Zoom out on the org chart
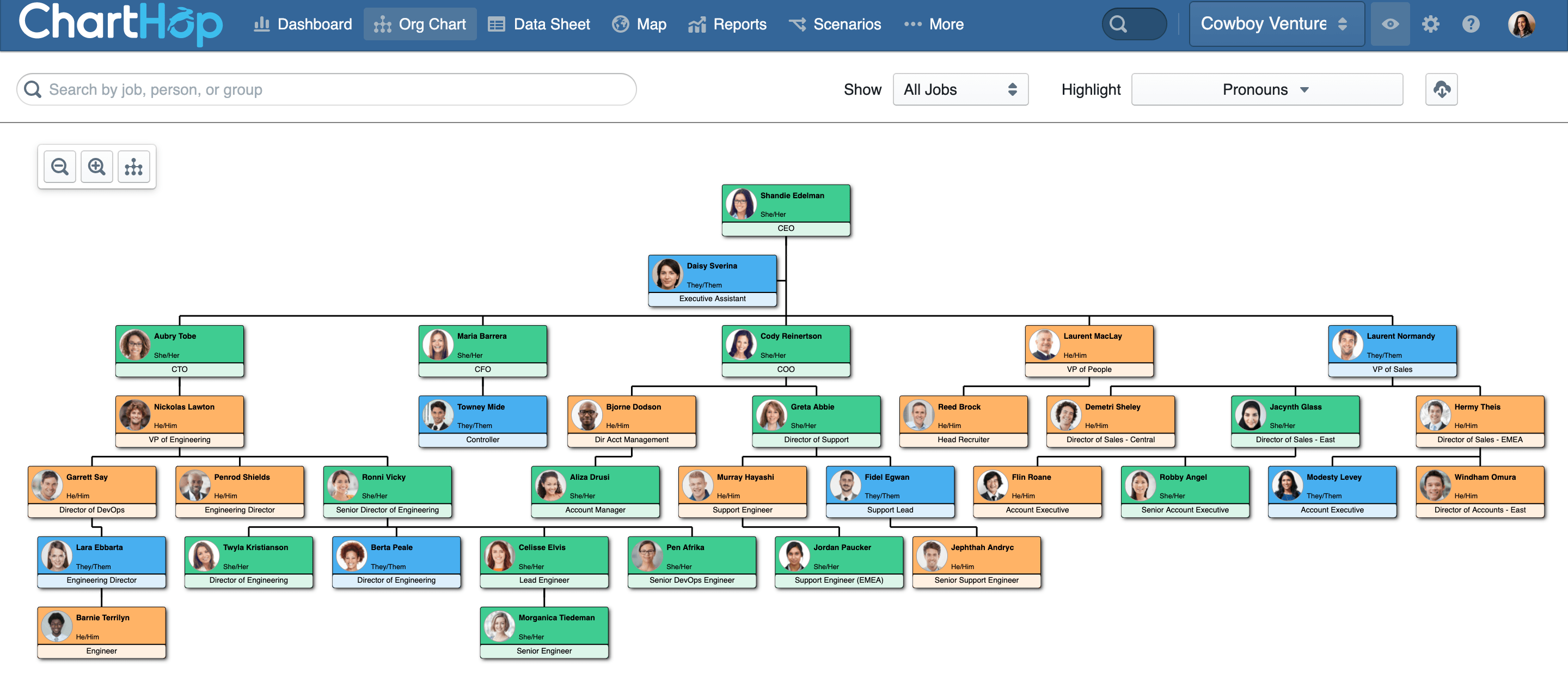The height and width of the screenshot is (696, 1568). click(x=59, y=166)
